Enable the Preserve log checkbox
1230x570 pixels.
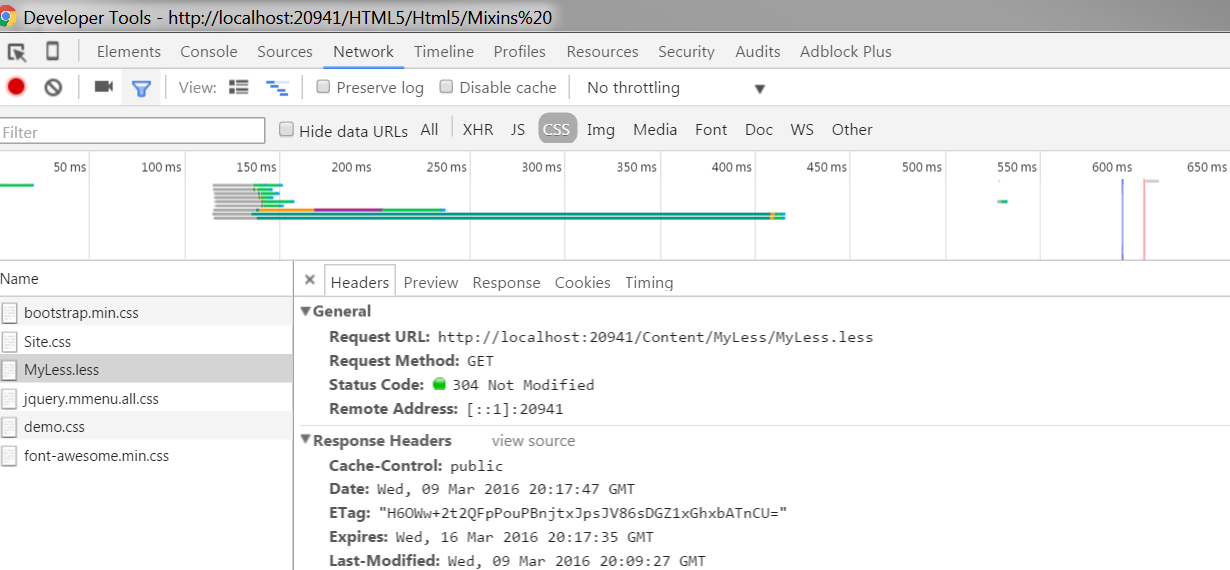tap(323, 87)
